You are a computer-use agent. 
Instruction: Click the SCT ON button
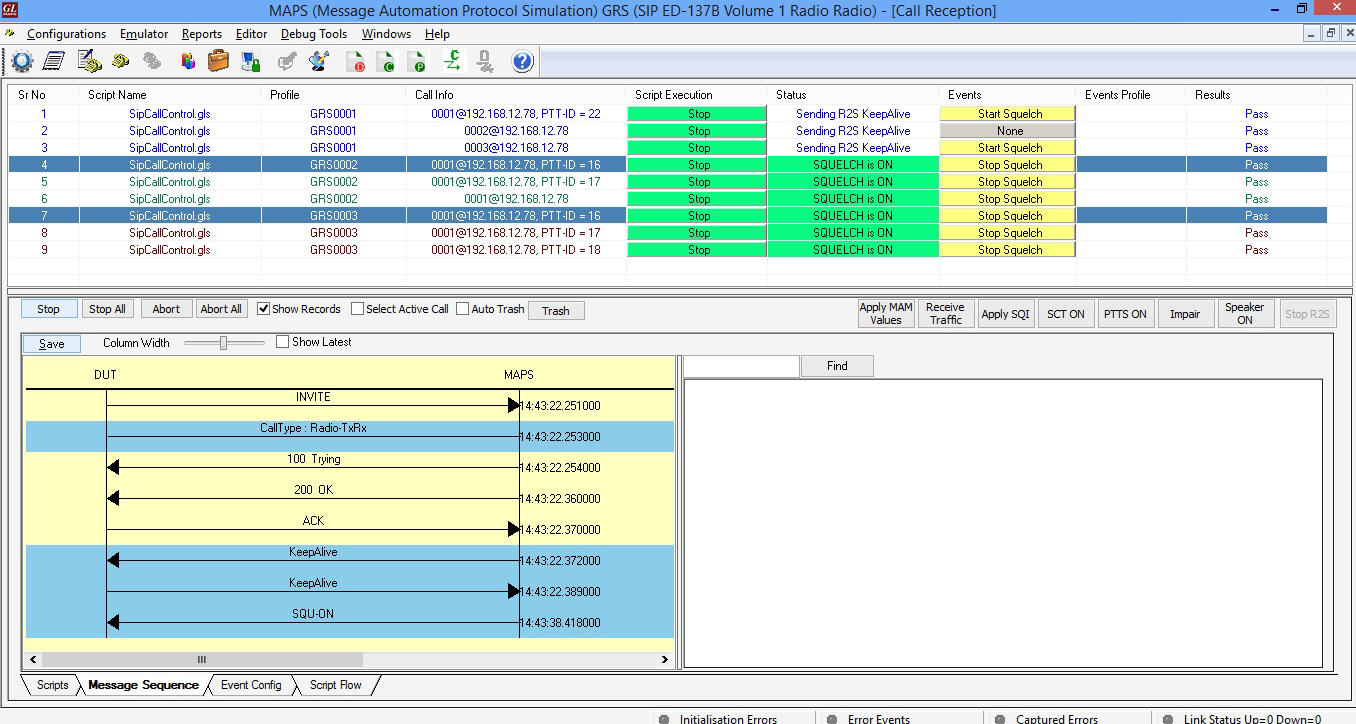click(1066, 314)
